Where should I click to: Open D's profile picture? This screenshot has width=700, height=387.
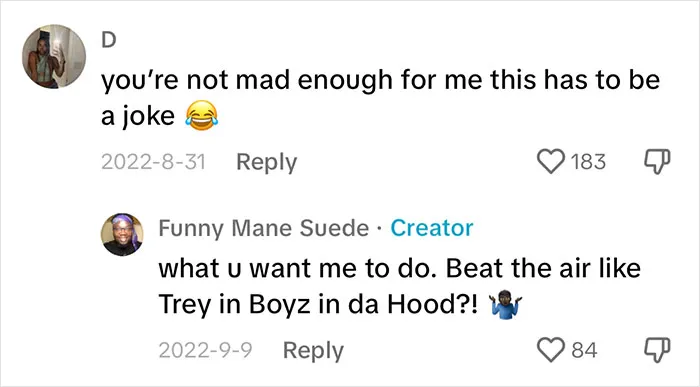pos(54,56)
